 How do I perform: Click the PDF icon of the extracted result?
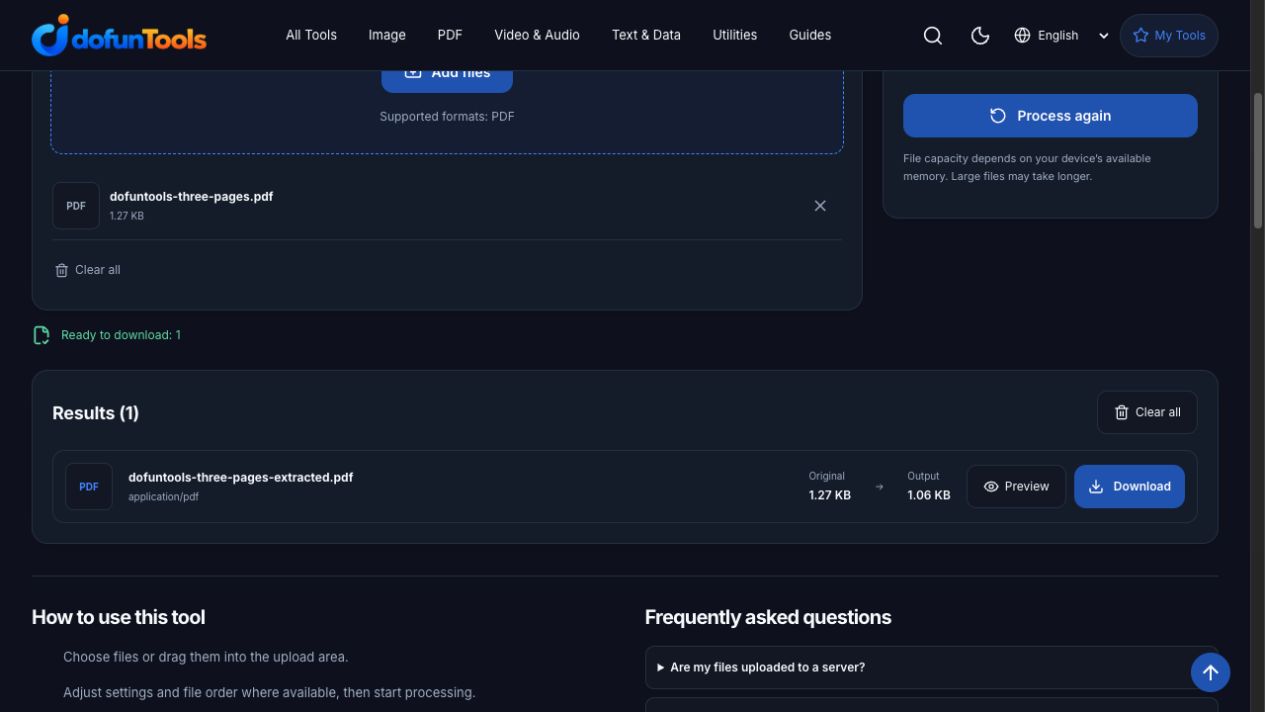89,487
